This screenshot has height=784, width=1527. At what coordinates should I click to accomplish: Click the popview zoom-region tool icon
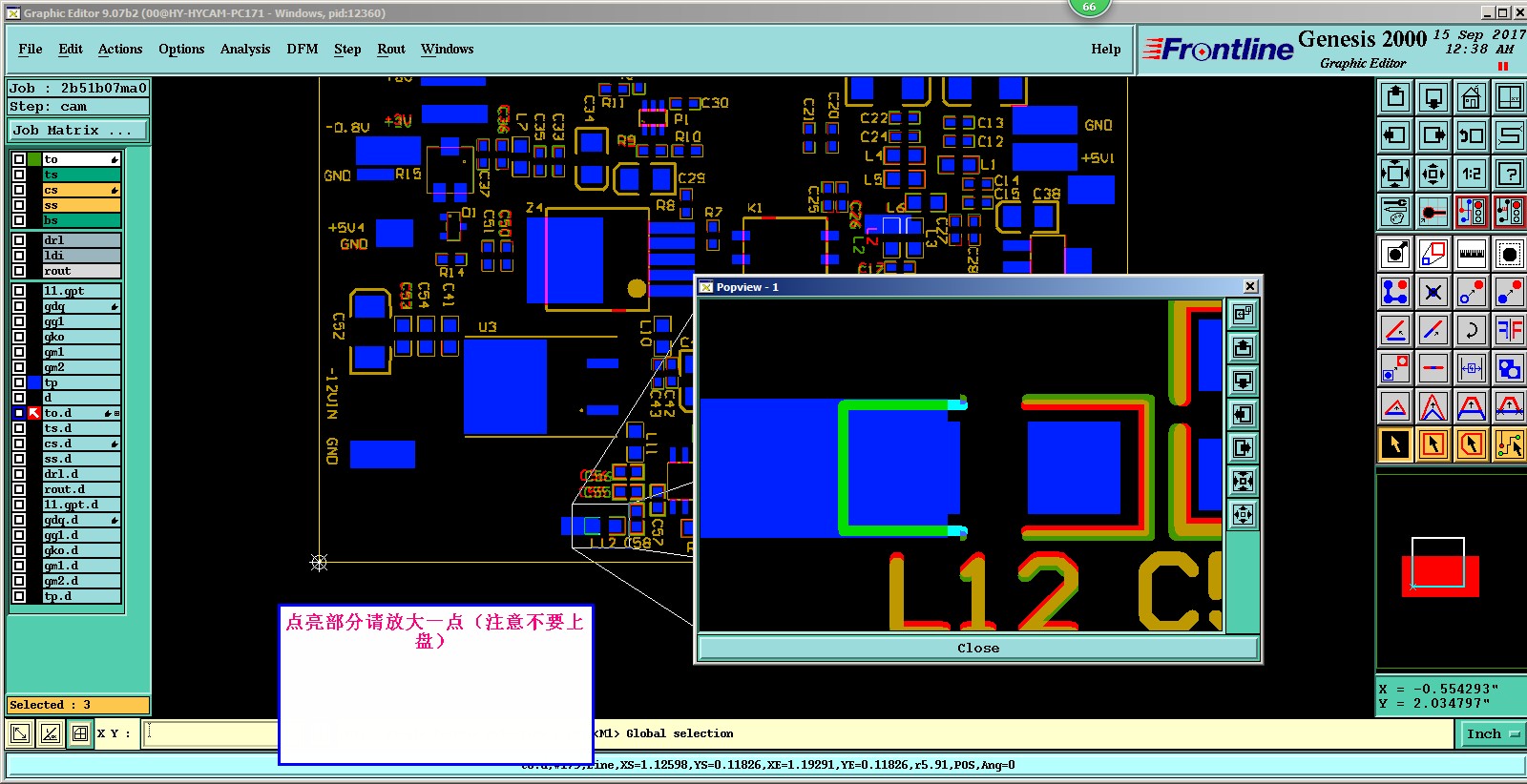[x=1433, y=254]
